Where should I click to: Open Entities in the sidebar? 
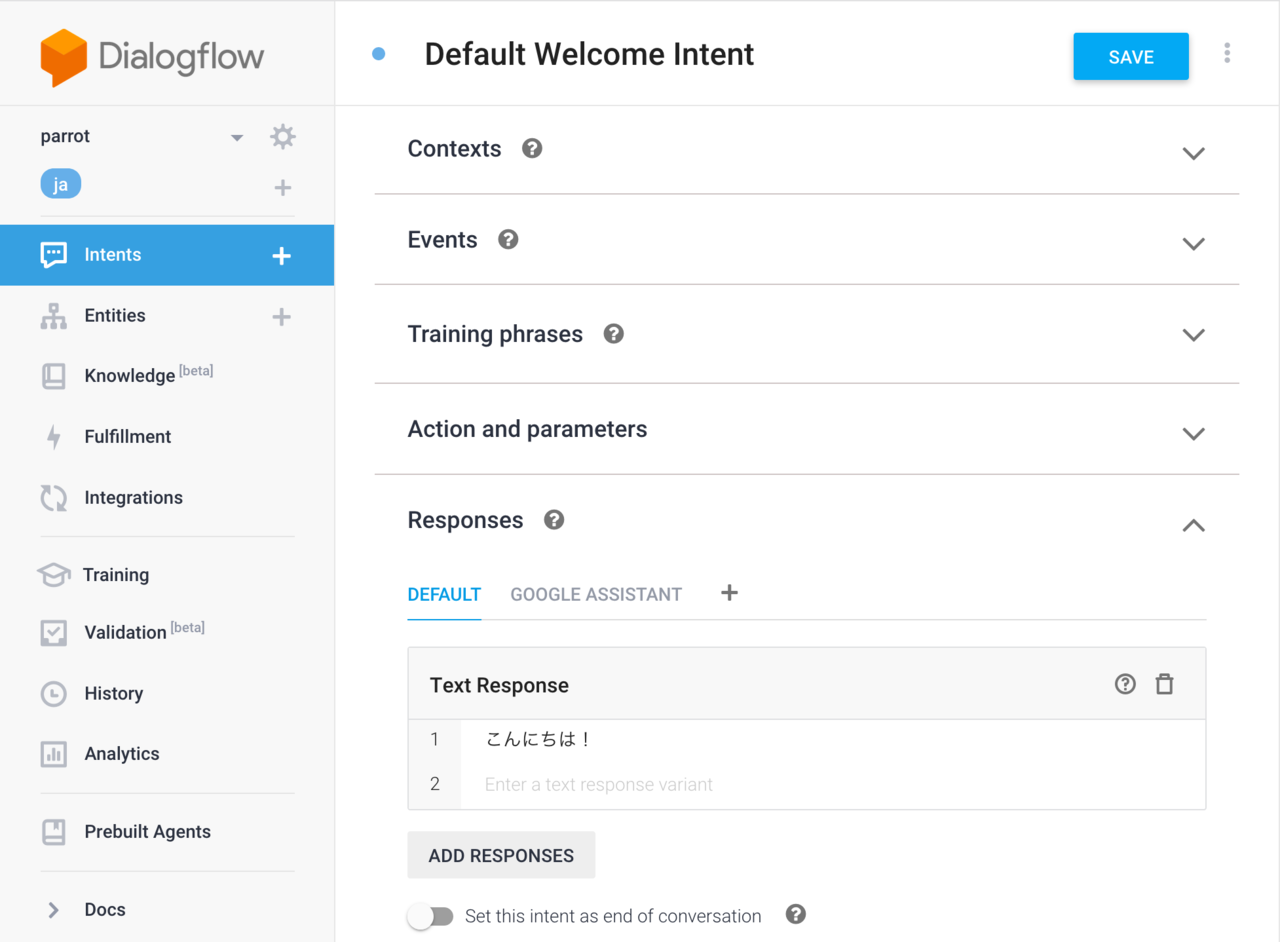pyautogui.click(x=115, y=316)
